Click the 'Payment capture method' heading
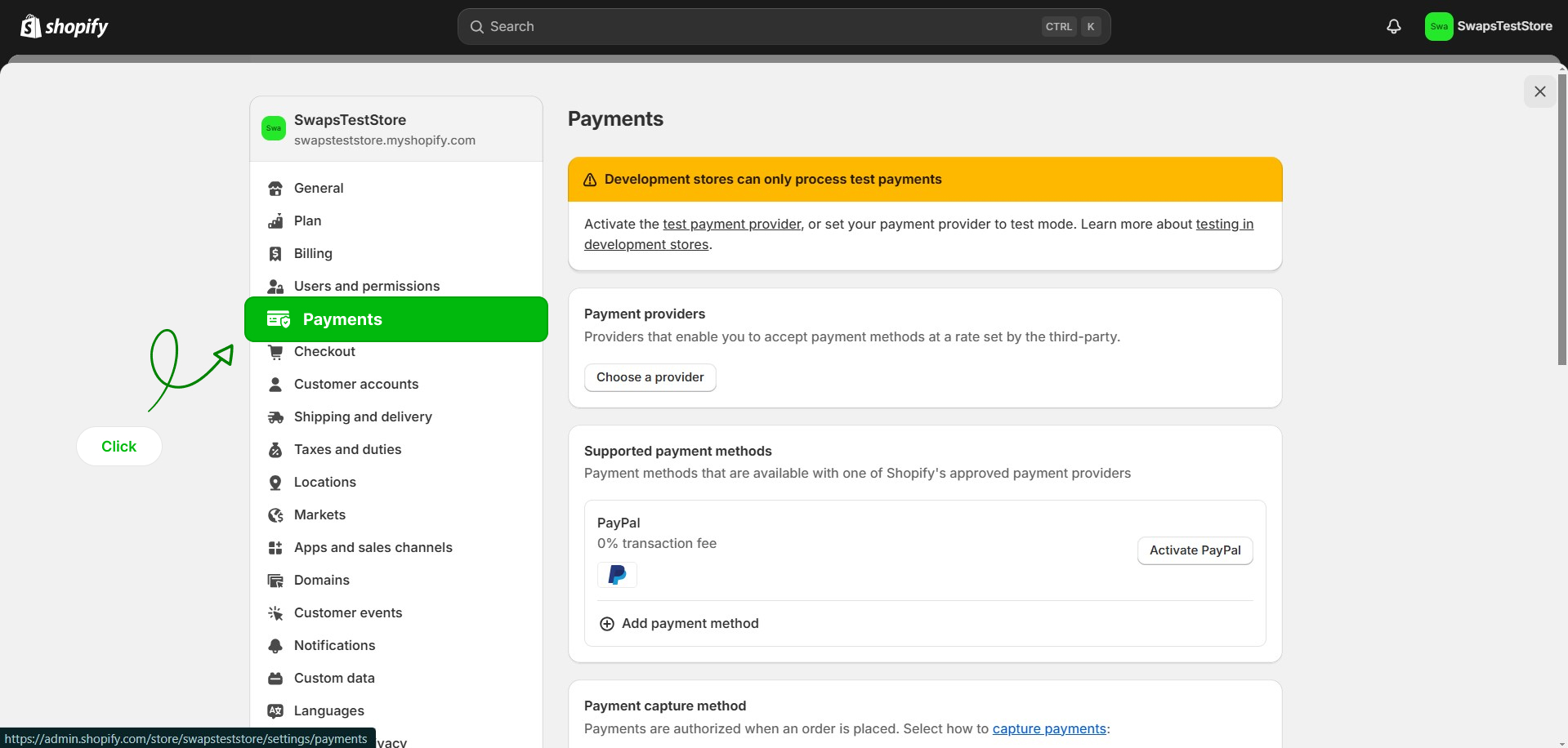 [x=665, y=706]
